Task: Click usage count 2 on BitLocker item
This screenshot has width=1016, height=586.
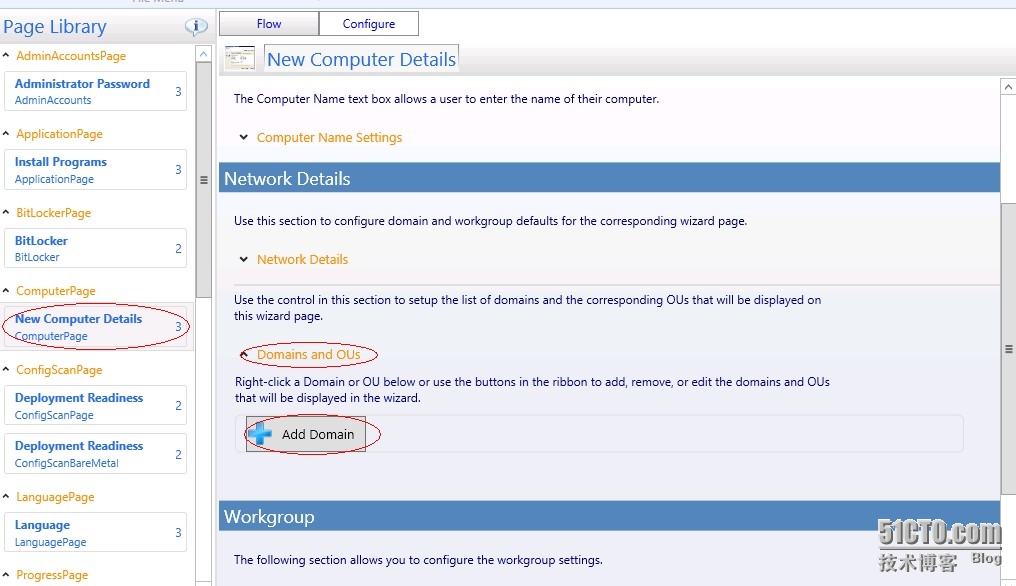Action: (178, 248)
